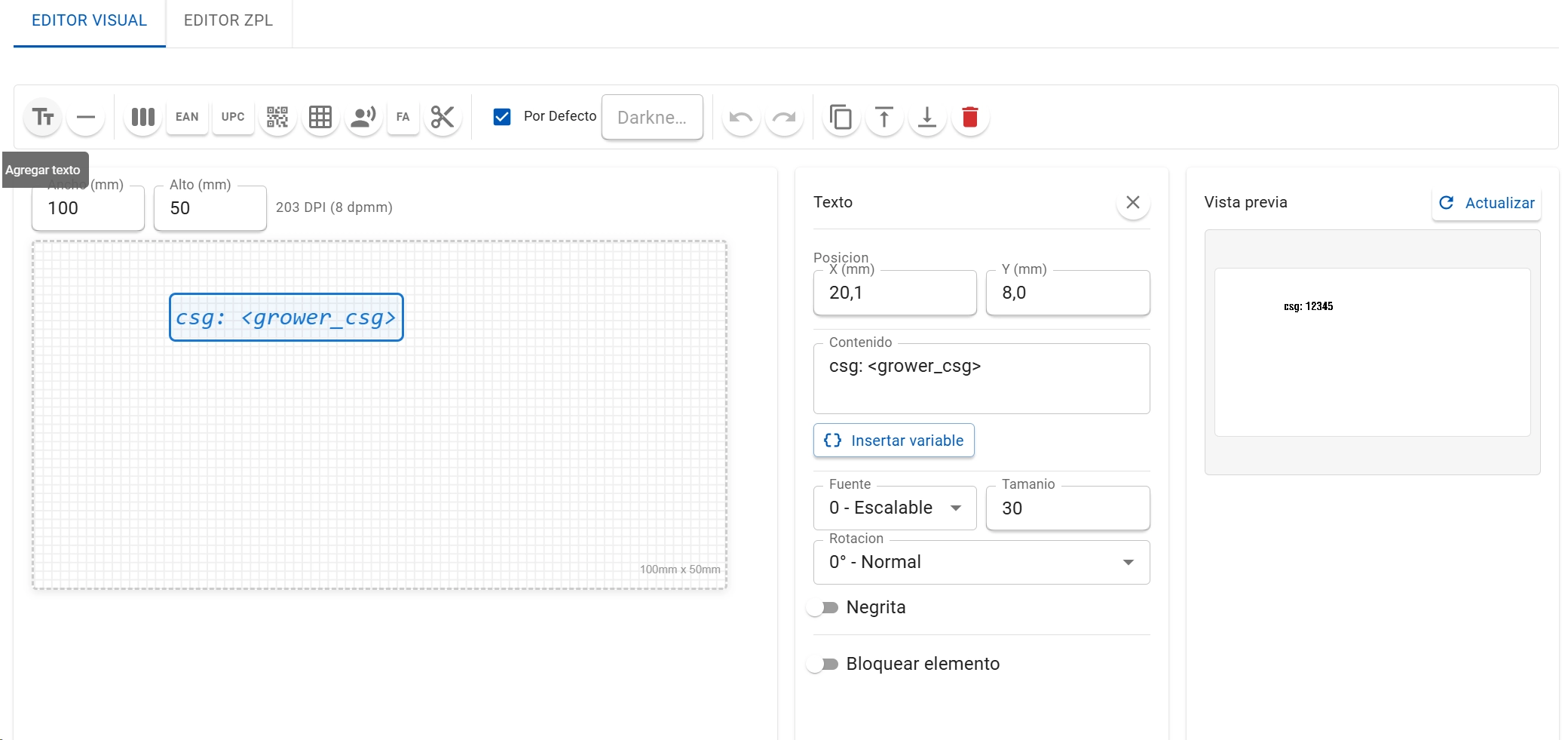Screen dimensions: 1568x740
Task: Insert a barcode with the three-bars icon
Action: (143, 117)
